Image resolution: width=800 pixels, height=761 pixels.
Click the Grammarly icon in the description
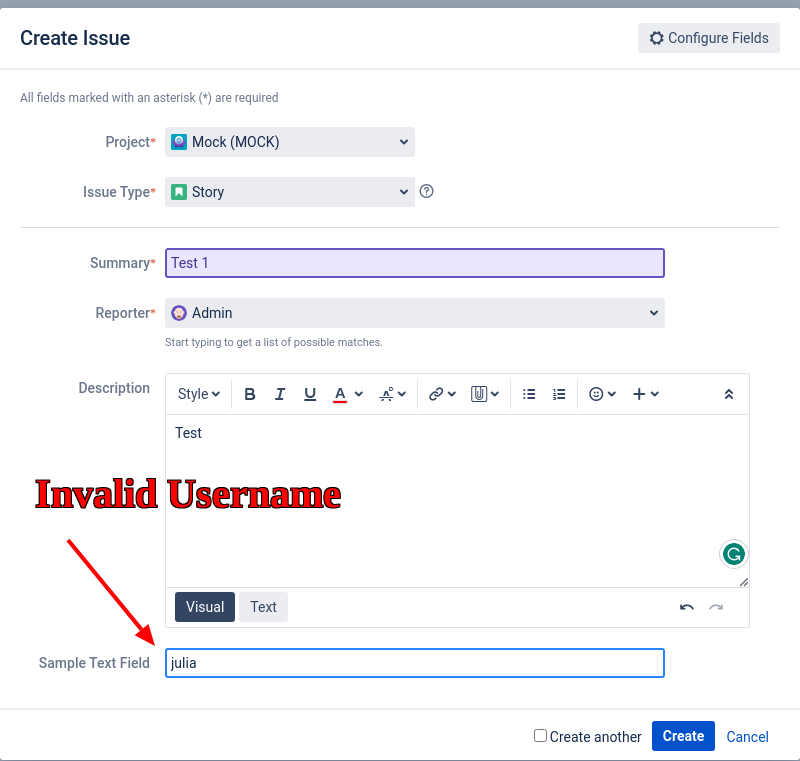point(734,554)
